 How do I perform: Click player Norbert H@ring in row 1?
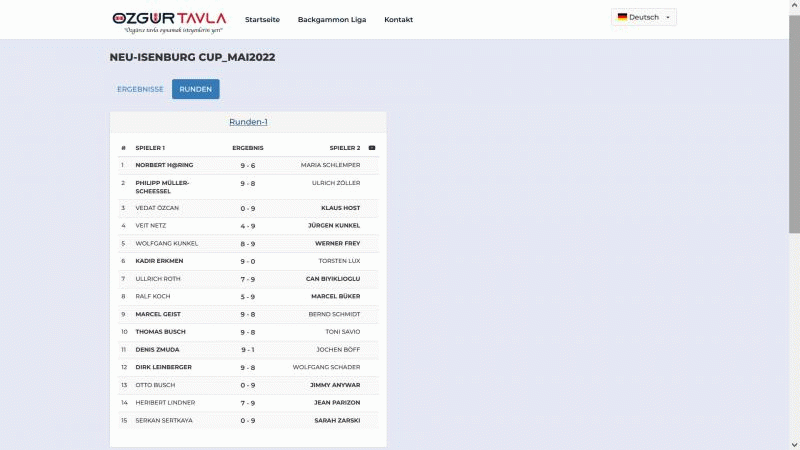pos(164,165)
